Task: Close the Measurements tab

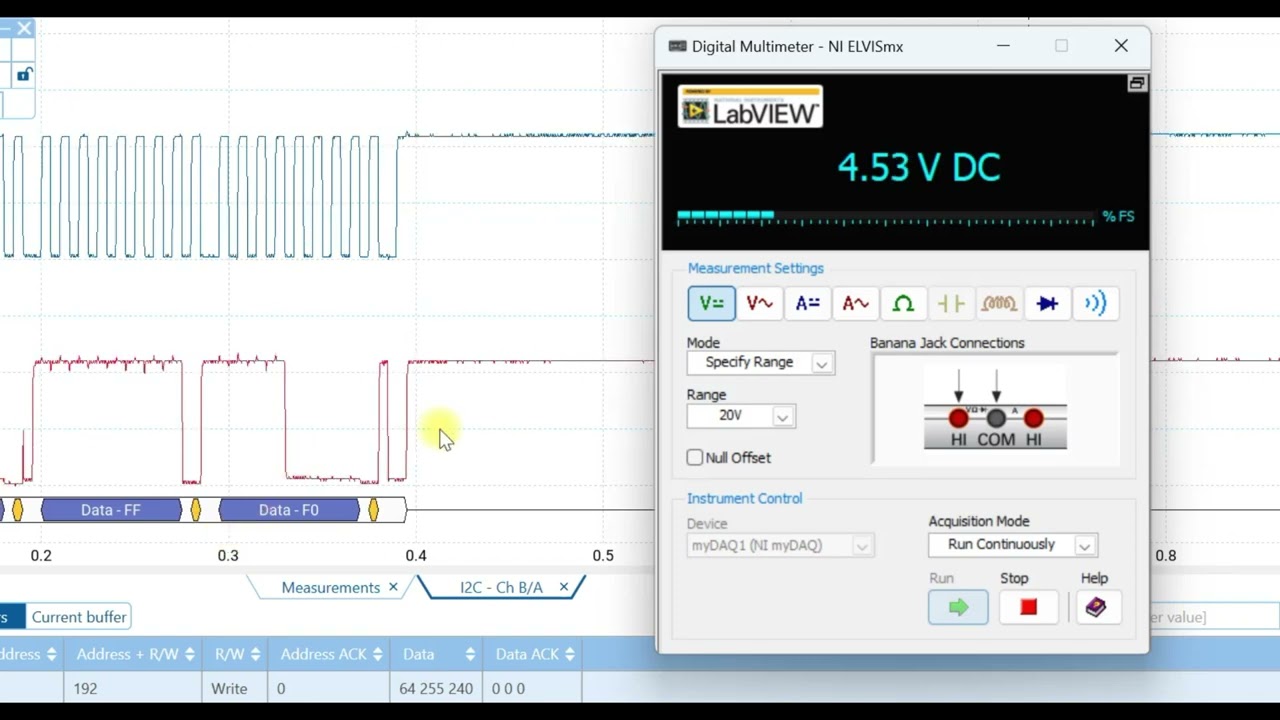Action: point(393,587)
